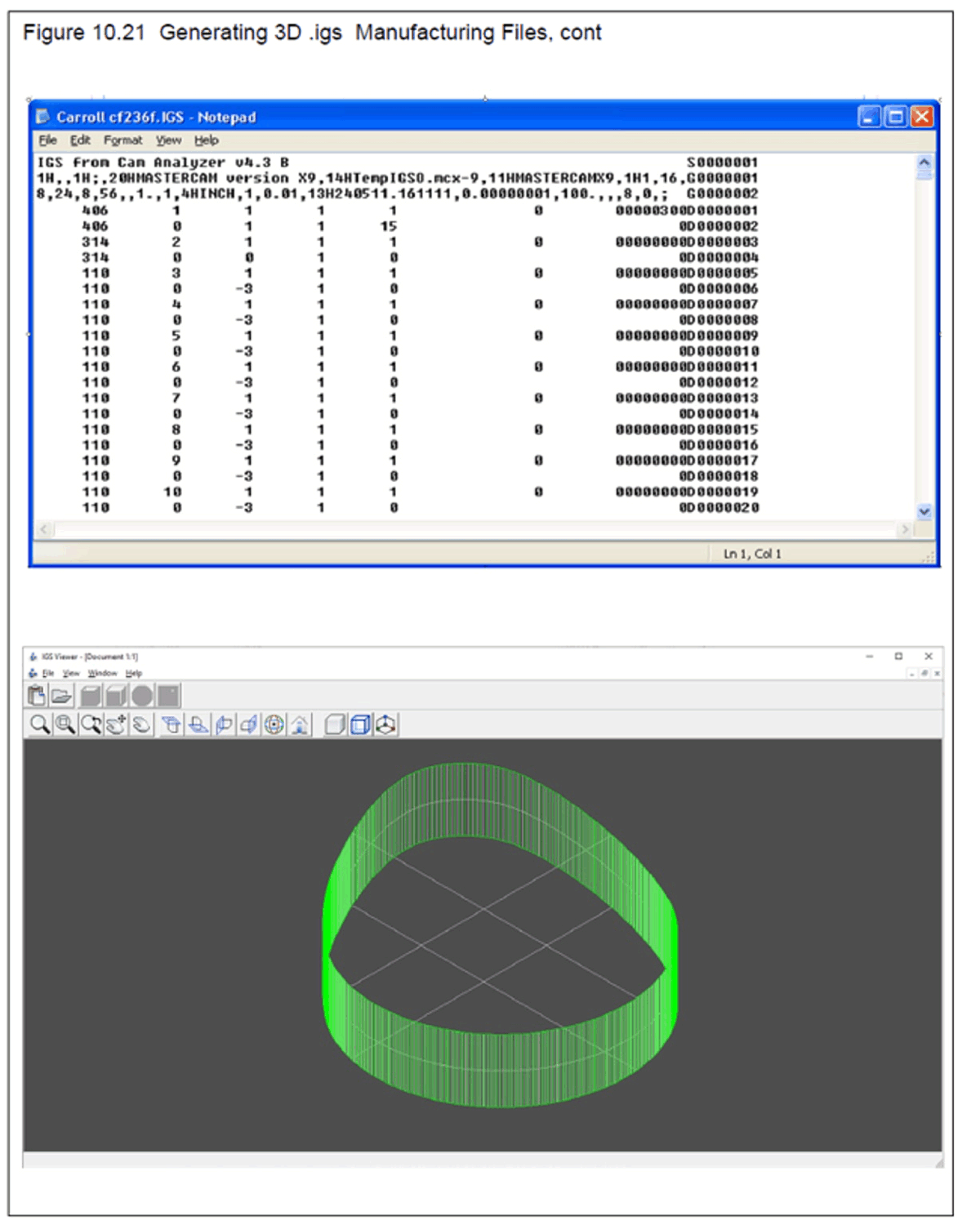Select the top view icon
This screenshot has width=980, height=1225.
point(171,724)
